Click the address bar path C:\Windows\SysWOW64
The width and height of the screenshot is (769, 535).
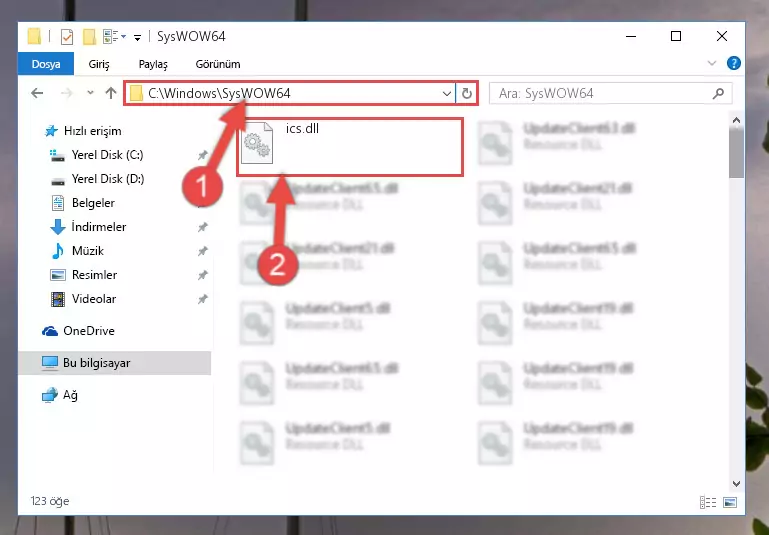(x=219, y=93)
